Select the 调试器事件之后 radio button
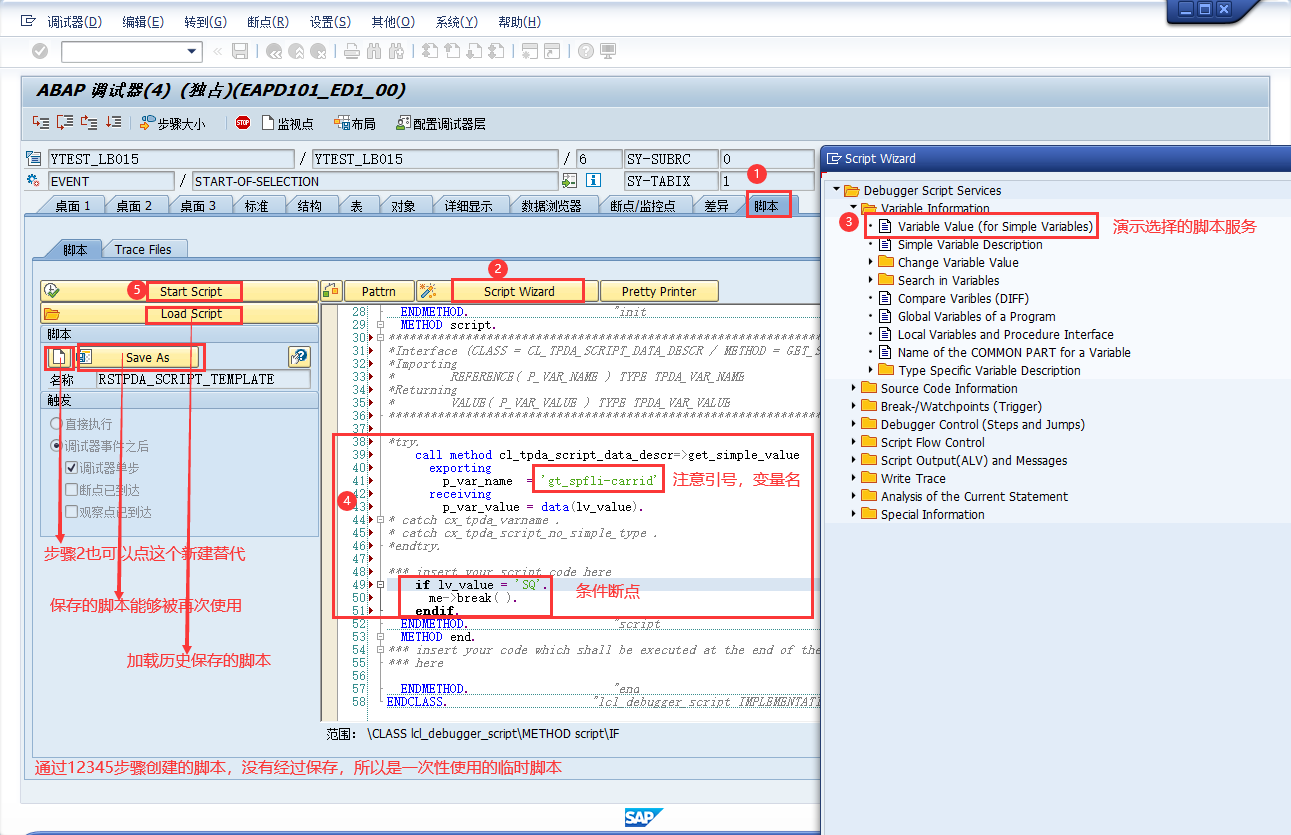The height and width of the screenshot is (835, 1291). pyautogui.click(x=57, y=446)
